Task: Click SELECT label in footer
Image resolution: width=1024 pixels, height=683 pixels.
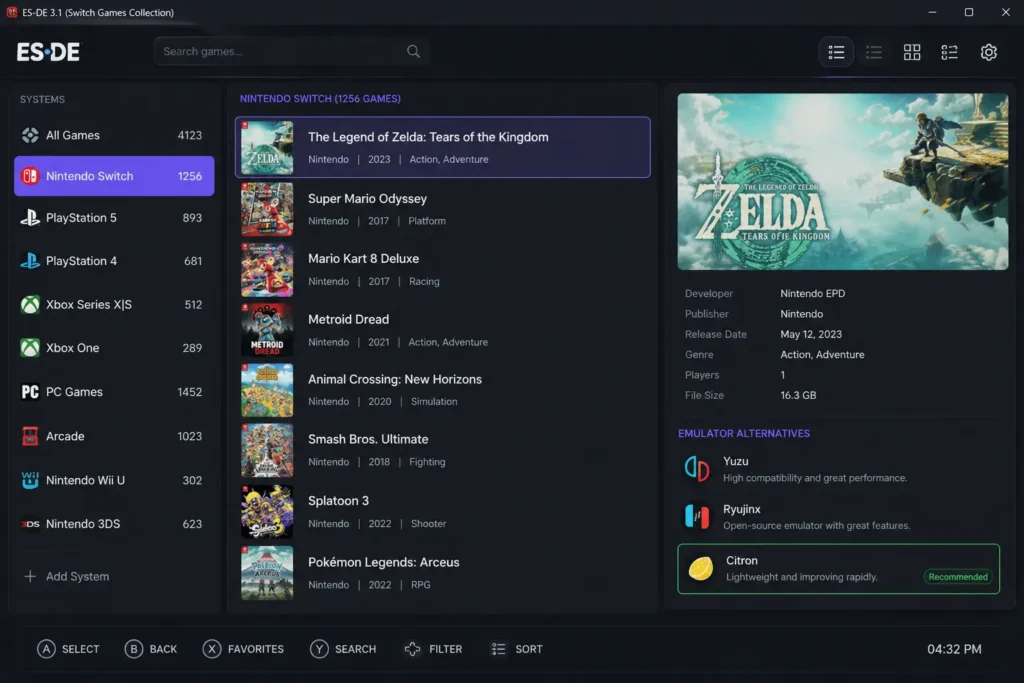Action: point(80,649)
